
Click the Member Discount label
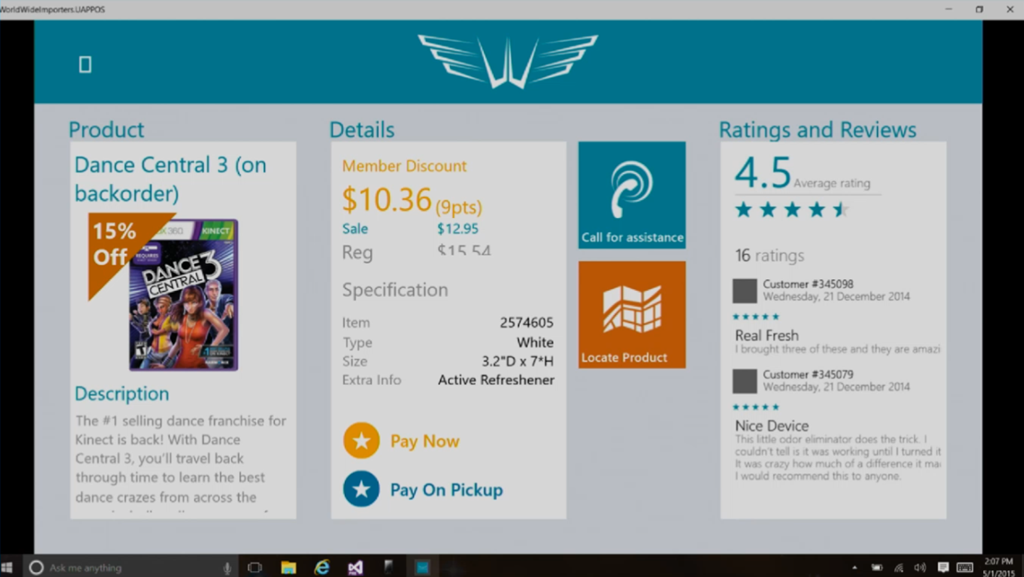coord(404,166)
